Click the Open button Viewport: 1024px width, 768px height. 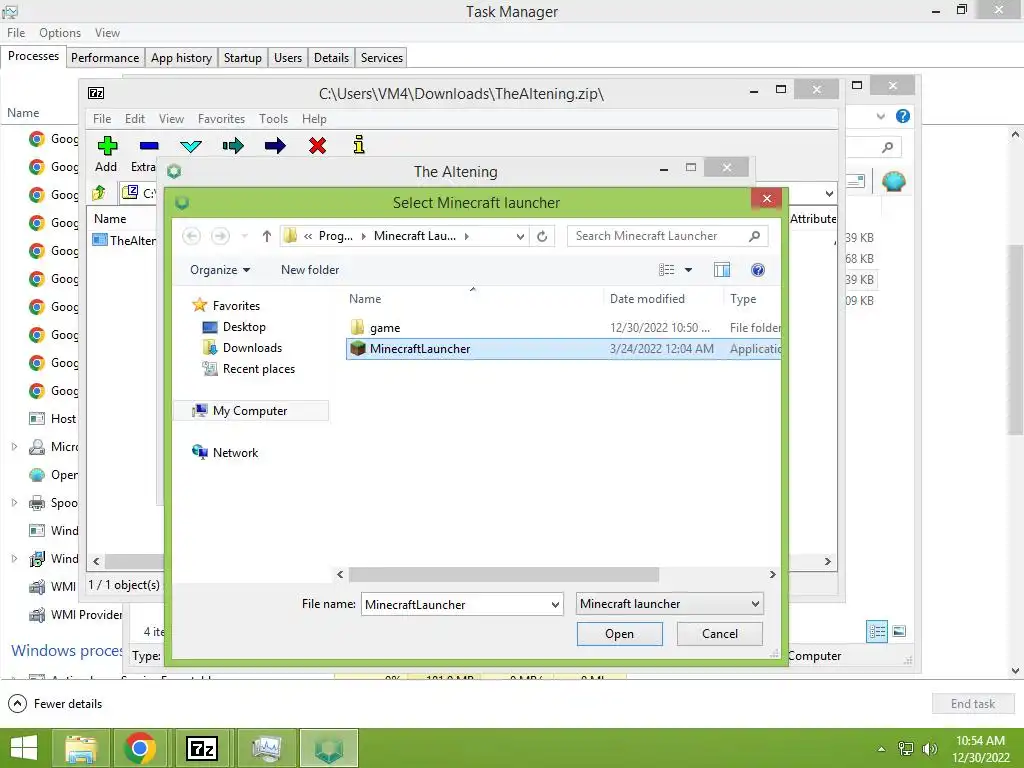point(619,633)
